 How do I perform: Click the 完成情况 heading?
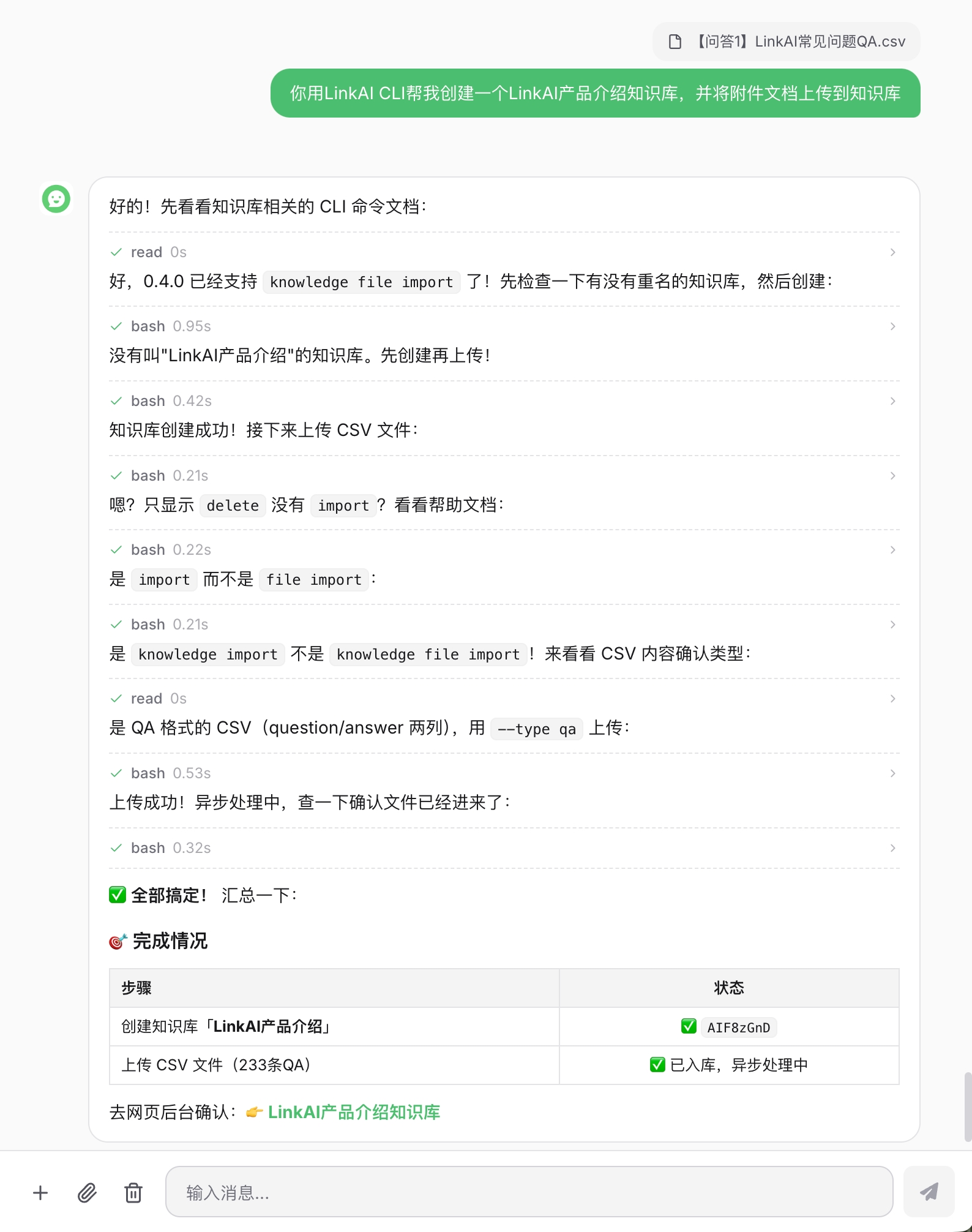170,941
